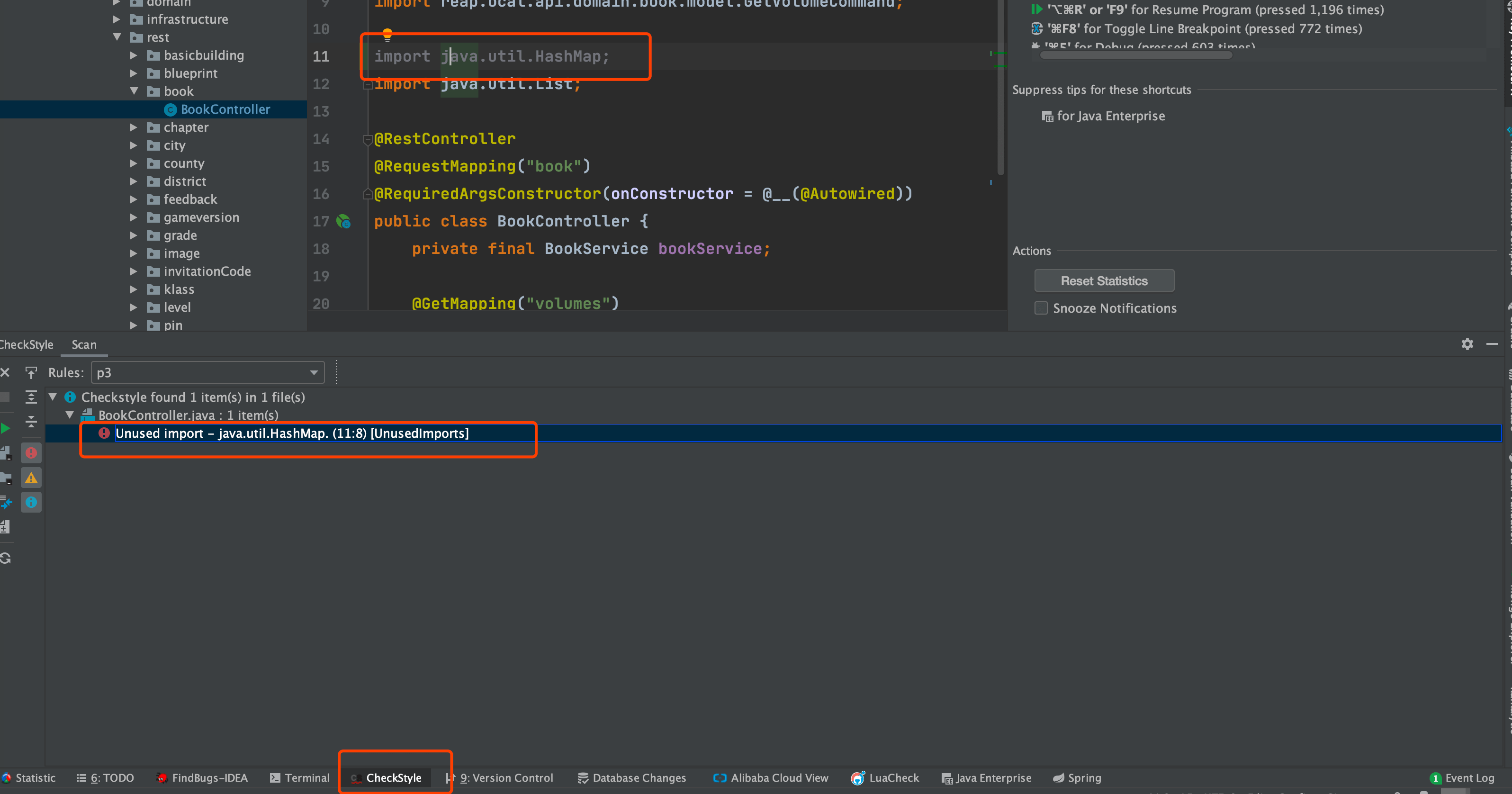The image size is (1512, 794).
Task: Toggle display of warnings yellow filter
Action: point(31,478)
